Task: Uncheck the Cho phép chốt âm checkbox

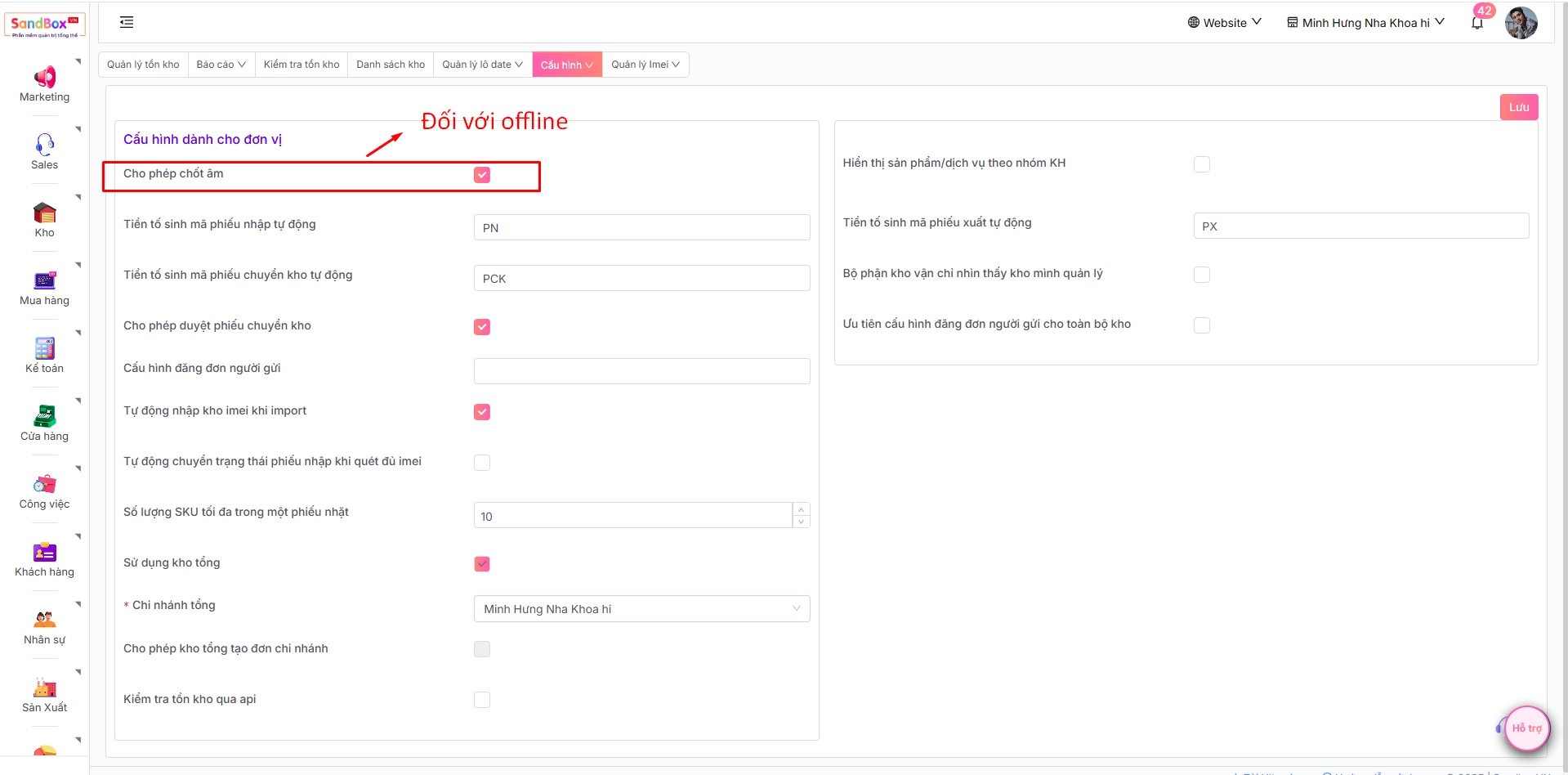Action: [x=482, y=175]
